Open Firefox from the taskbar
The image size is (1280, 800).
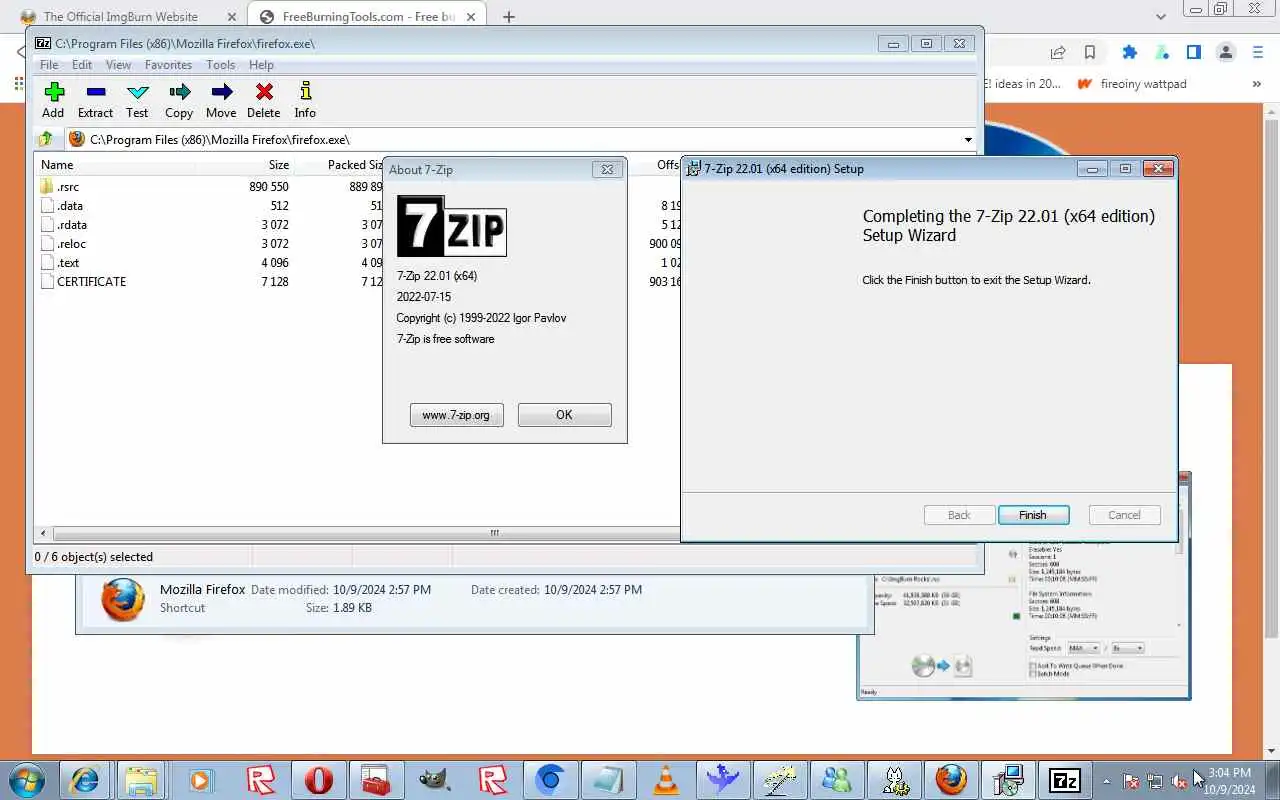click(951, 780)
